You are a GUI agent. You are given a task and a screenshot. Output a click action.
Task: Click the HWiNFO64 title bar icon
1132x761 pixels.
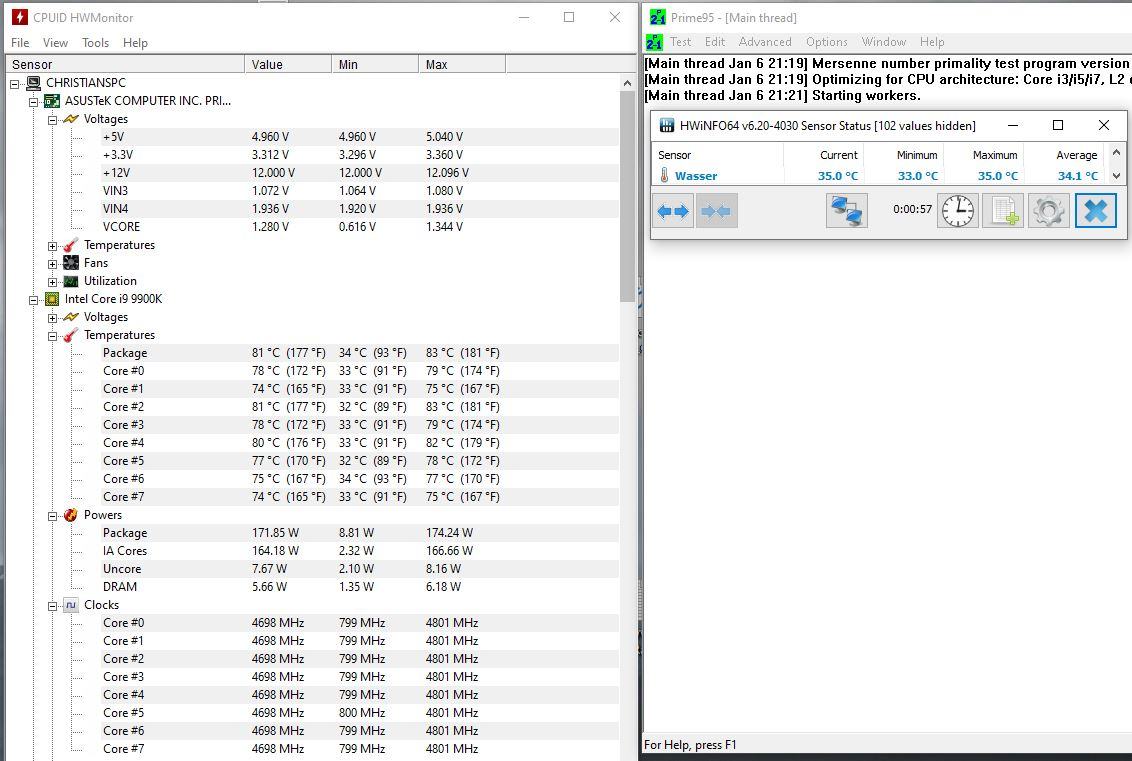click(x=666, y=126)
